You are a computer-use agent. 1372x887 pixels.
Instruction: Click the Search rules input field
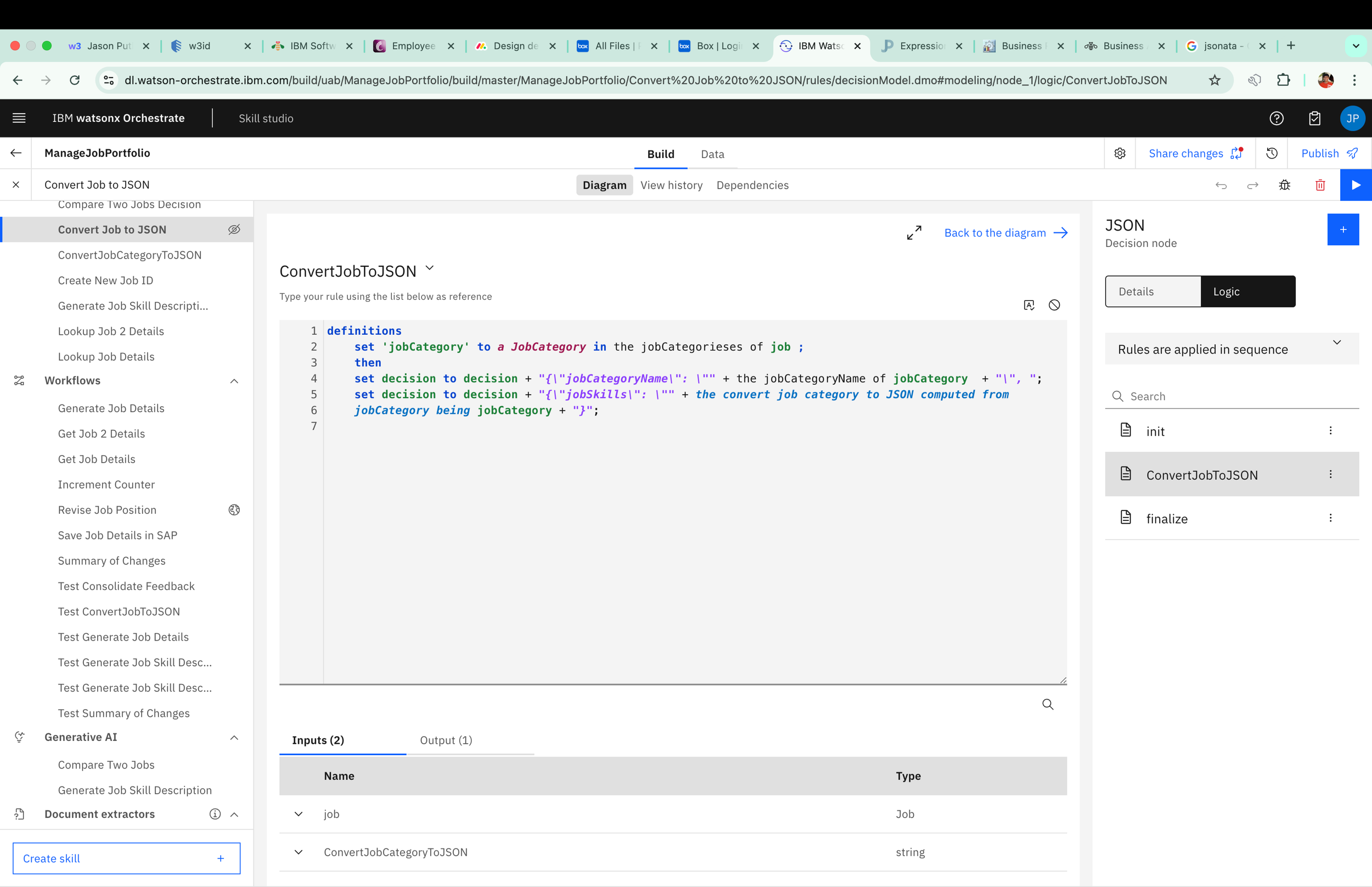[1238, 396]
